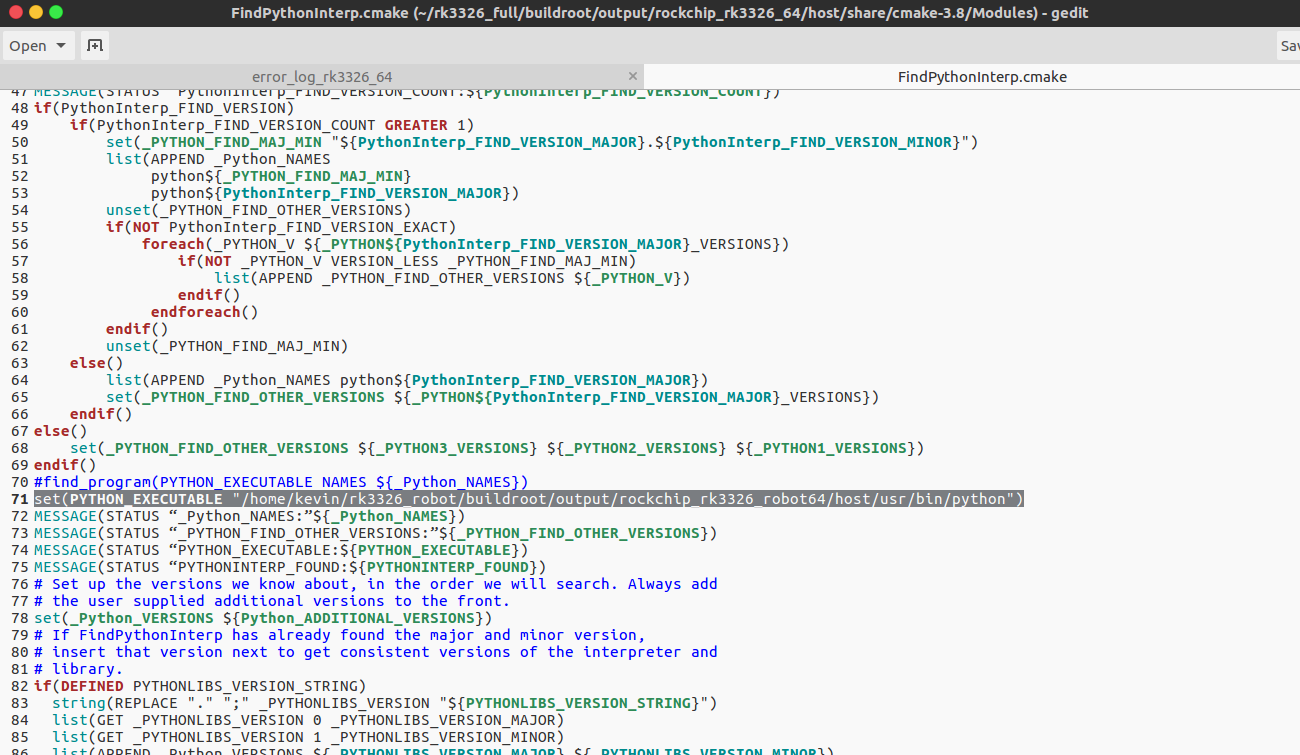
Task: Click the commented #find_program line 70
Action: pyautogui.click(x=281, y=482)
